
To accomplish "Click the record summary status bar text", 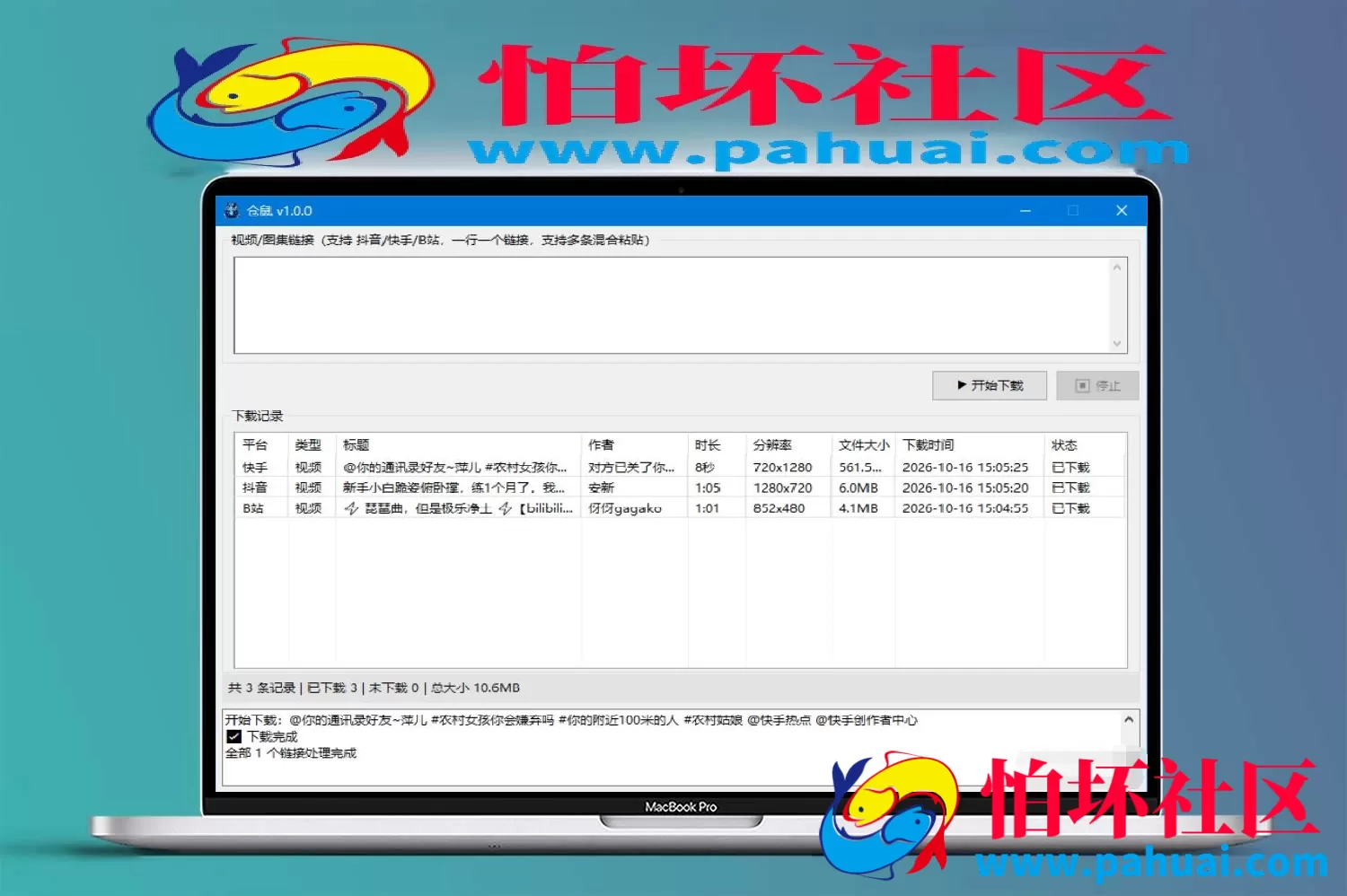I will click(374, 688).
